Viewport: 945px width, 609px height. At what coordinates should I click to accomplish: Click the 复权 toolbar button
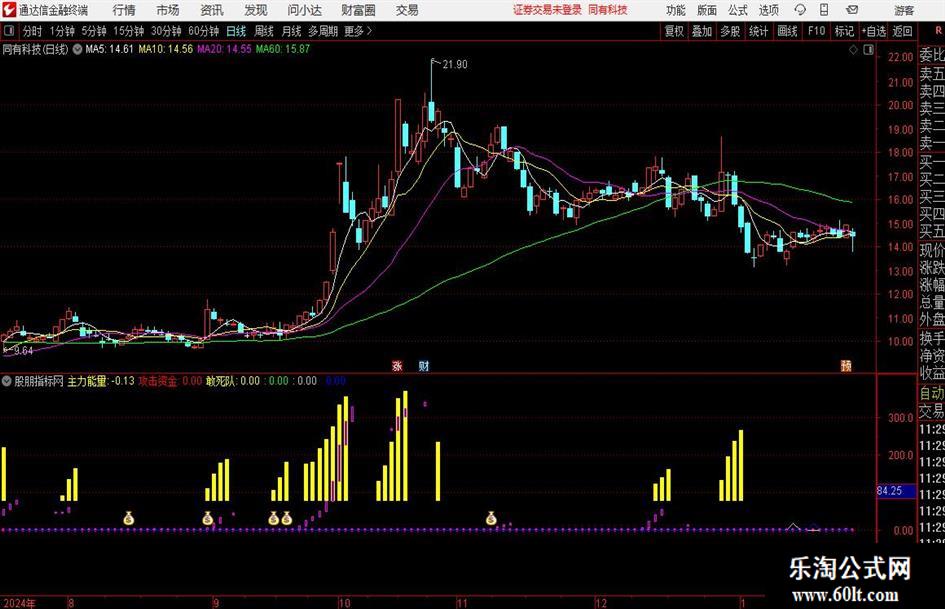click(x=674, y=31)
